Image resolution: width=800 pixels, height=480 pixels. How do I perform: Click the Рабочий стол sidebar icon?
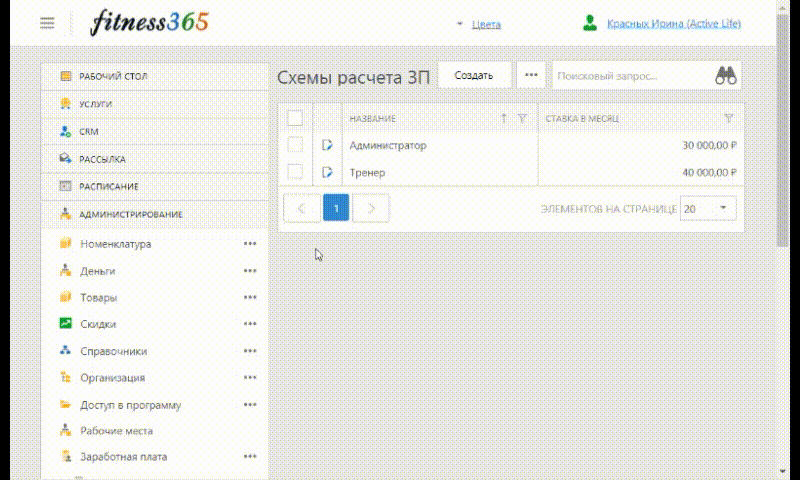click(65, 76)
